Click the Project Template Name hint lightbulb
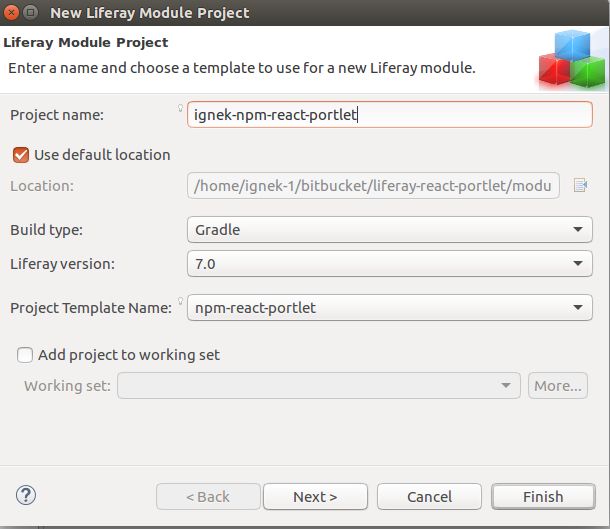The image size is (610, 529). click(x=181, y=301)
